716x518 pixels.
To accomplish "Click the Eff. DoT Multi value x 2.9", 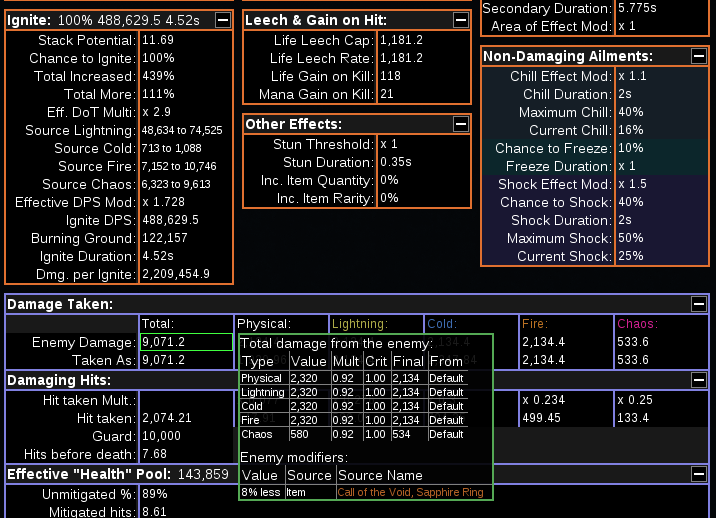I will click(x=156, y=112).
